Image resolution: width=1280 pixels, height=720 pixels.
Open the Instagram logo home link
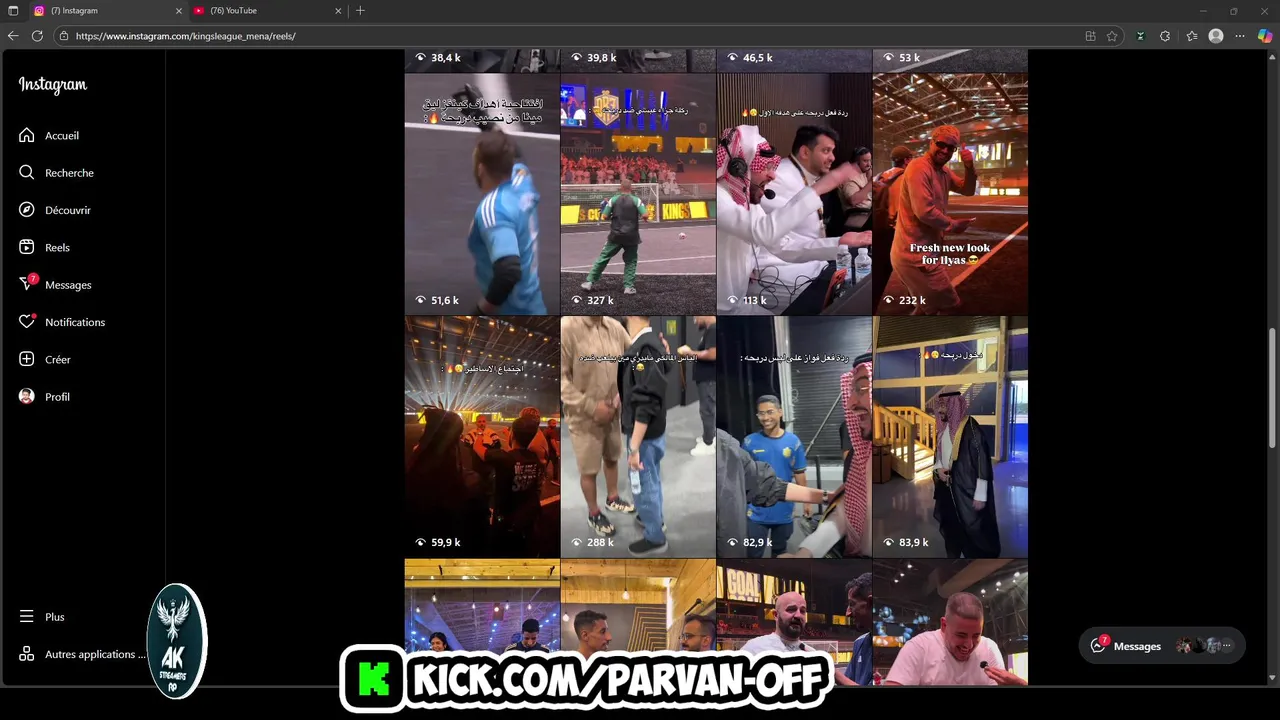click(x=53, y=85)
